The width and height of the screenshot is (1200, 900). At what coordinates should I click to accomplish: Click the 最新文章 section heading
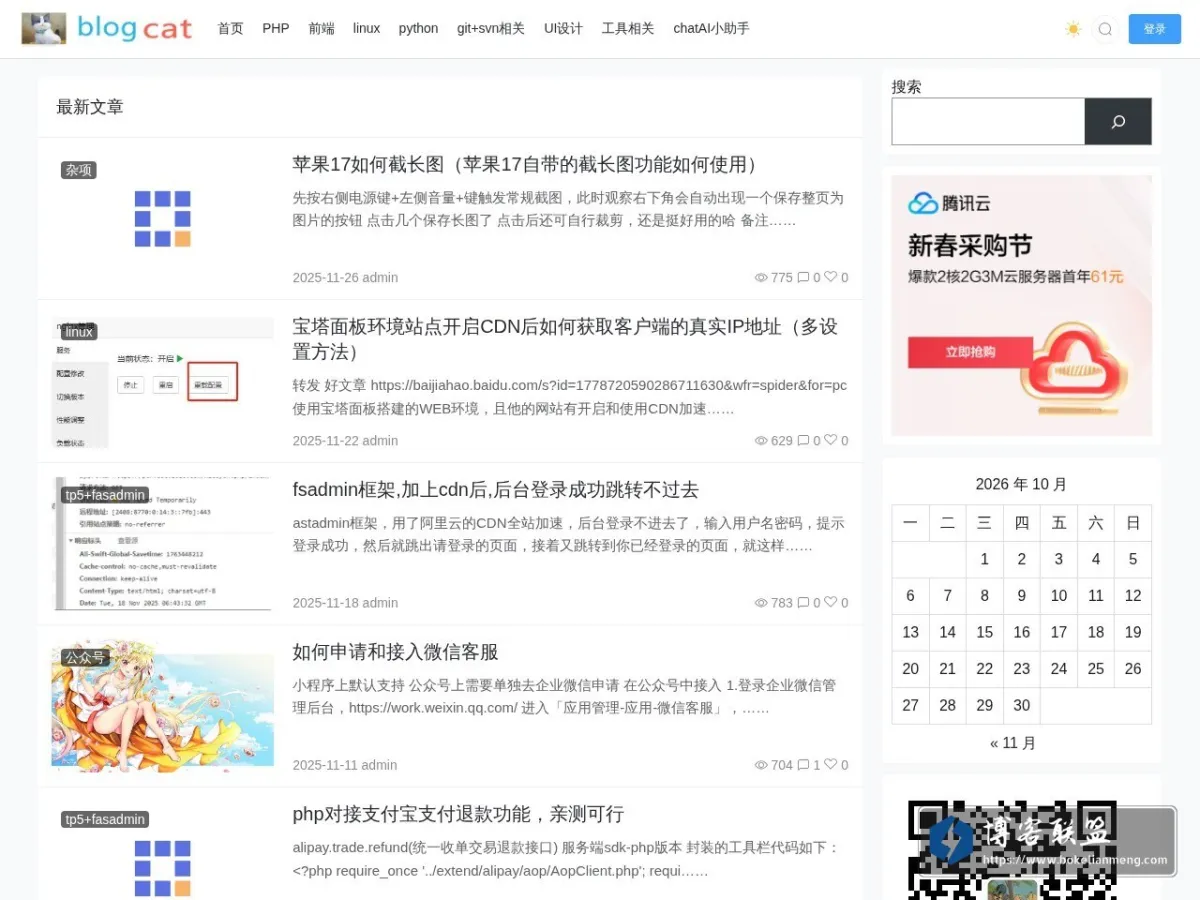click(x=90, y=107)
